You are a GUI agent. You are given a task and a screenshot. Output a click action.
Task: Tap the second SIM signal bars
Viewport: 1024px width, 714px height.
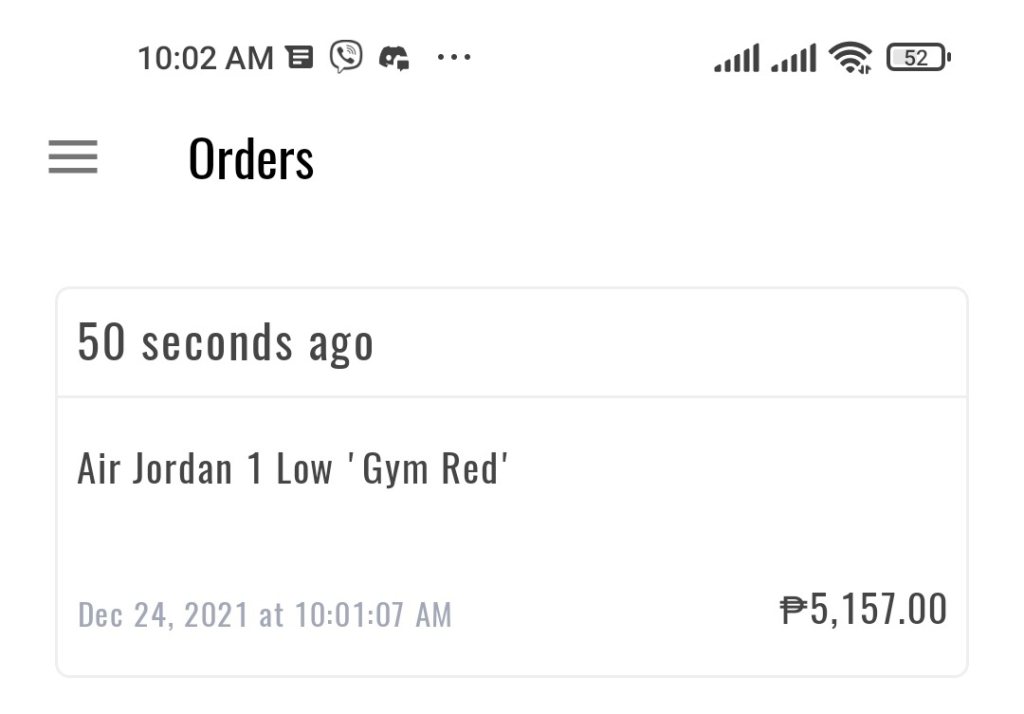(x=794, y=58)
